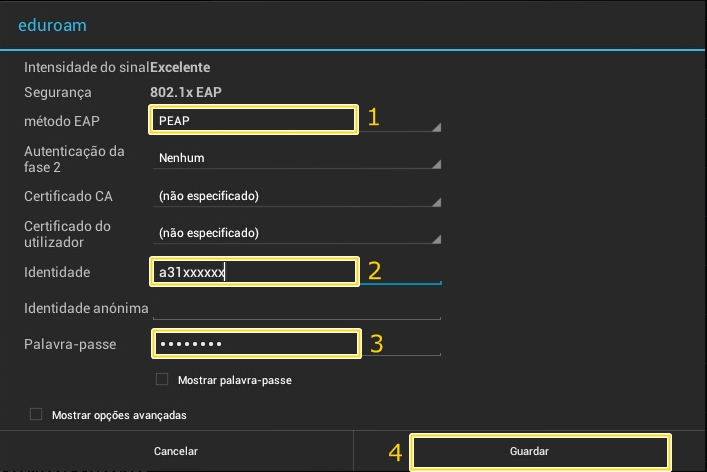
Task: Select the Cancelar button
Action: click(x=176, y=451)
